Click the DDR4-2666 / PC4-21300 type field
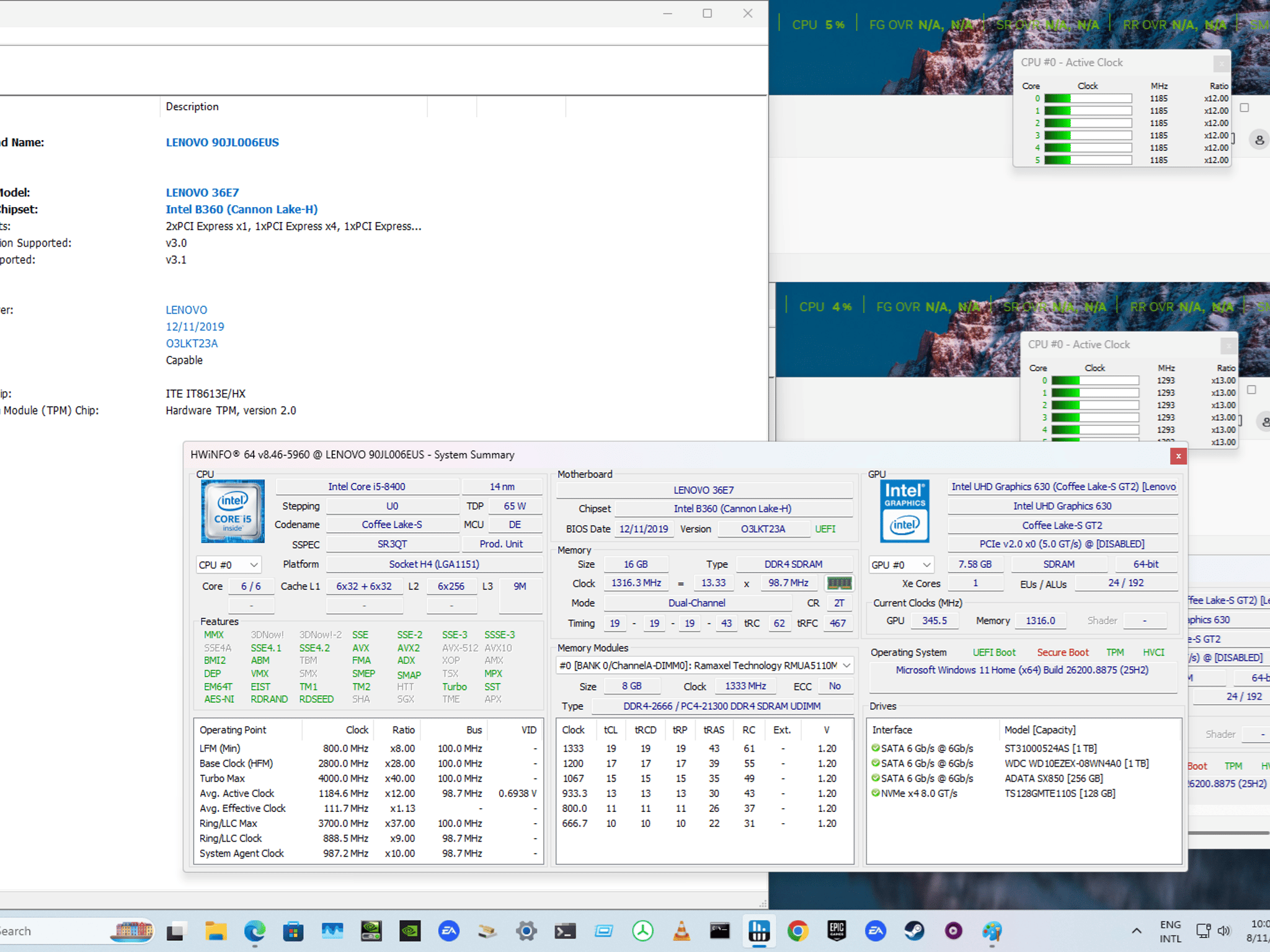The image size is (1270, 952). (722, 706)
